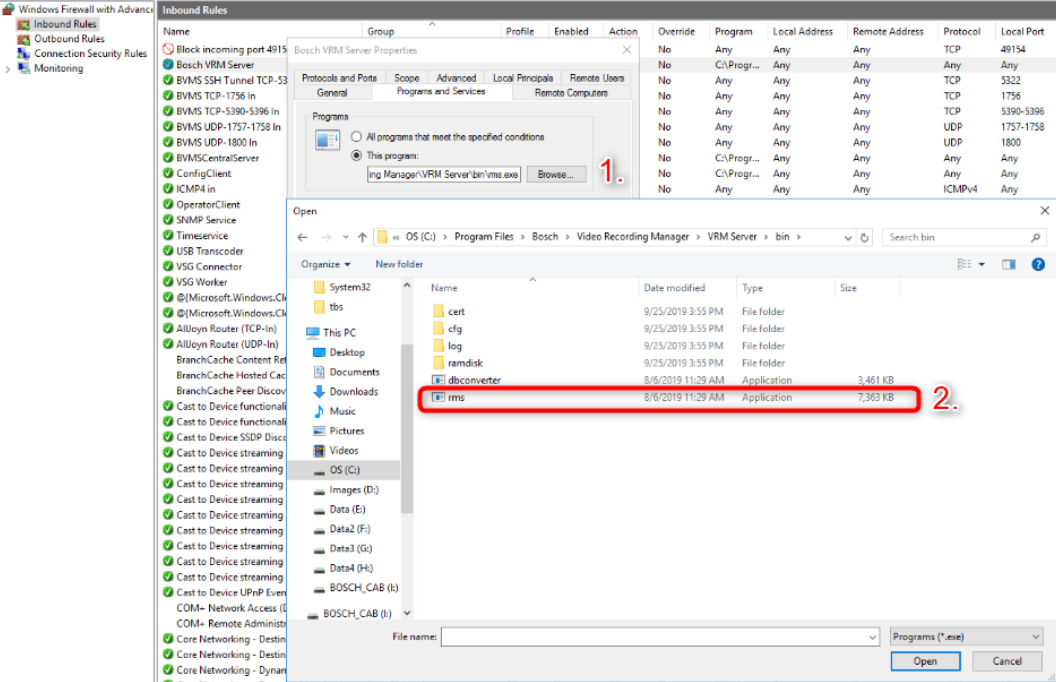Click green check icon for USB Transcoder rule

pos(168,250)
